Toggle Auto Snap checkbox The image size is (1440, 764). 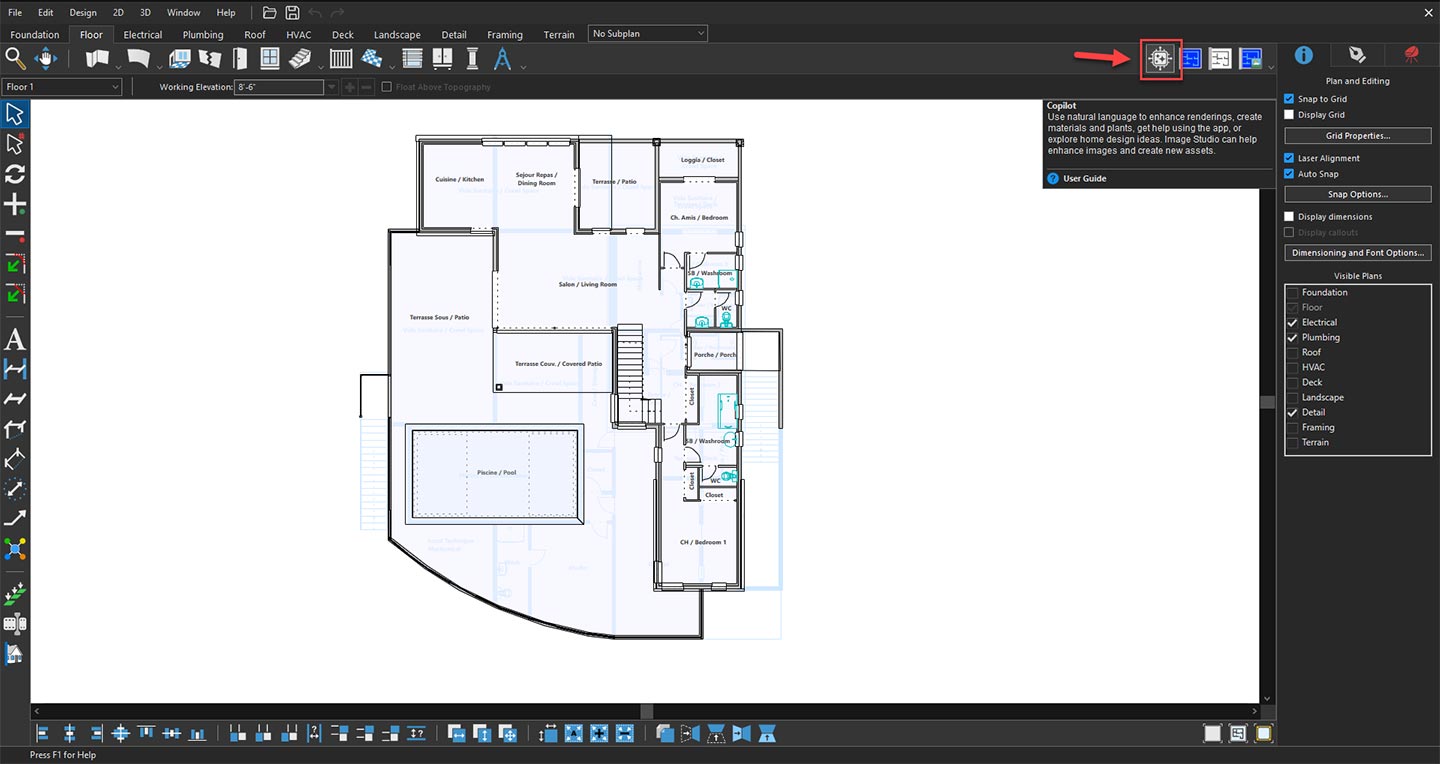point(1289,174)
